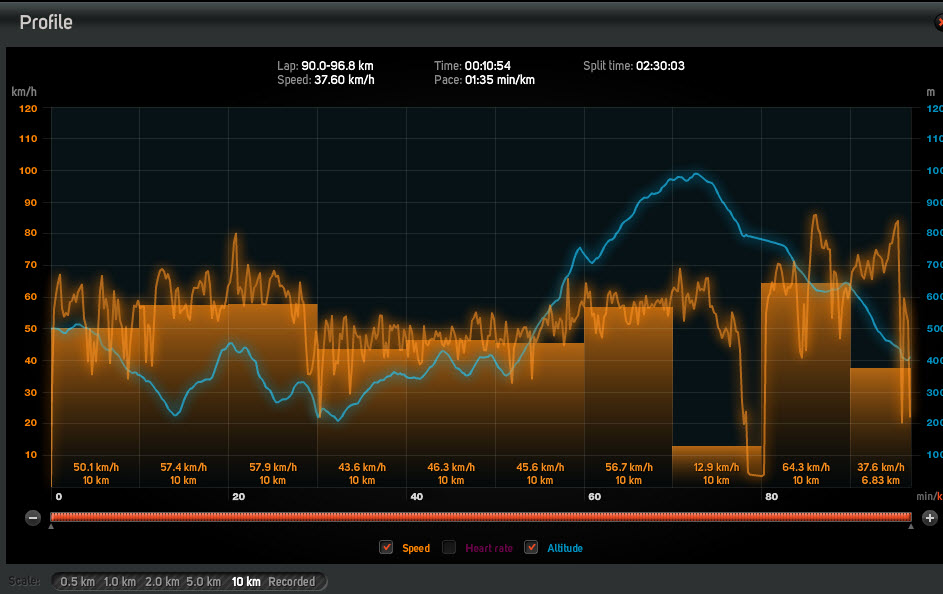Image resolution: width=943 pixels, height=594 pixels.
Task: Click the plus zoom-in icon
Action: pyautogui.click(x=930, y=518)
